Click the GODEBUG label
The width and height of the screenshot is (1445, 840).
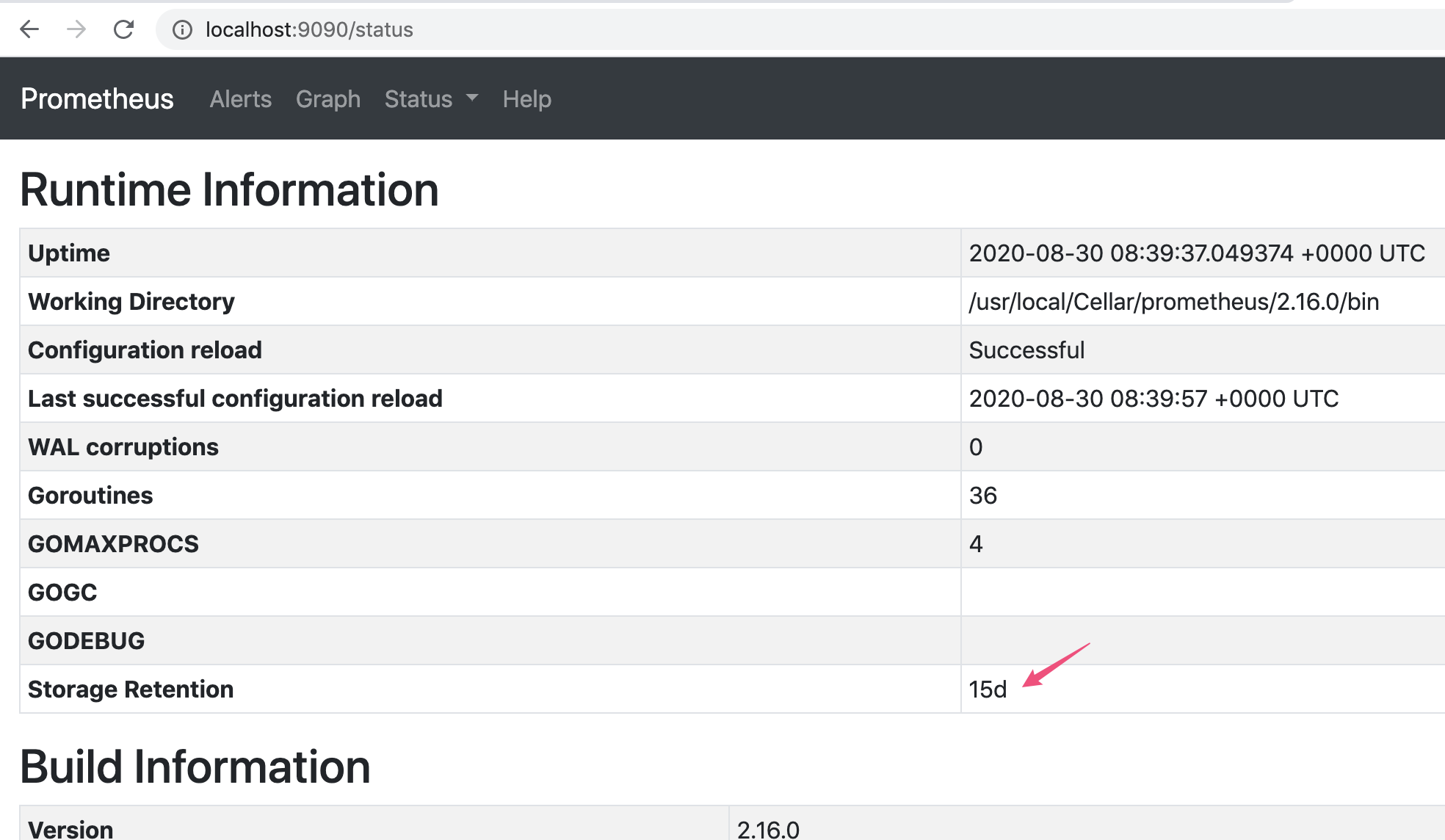click(86, 640)
